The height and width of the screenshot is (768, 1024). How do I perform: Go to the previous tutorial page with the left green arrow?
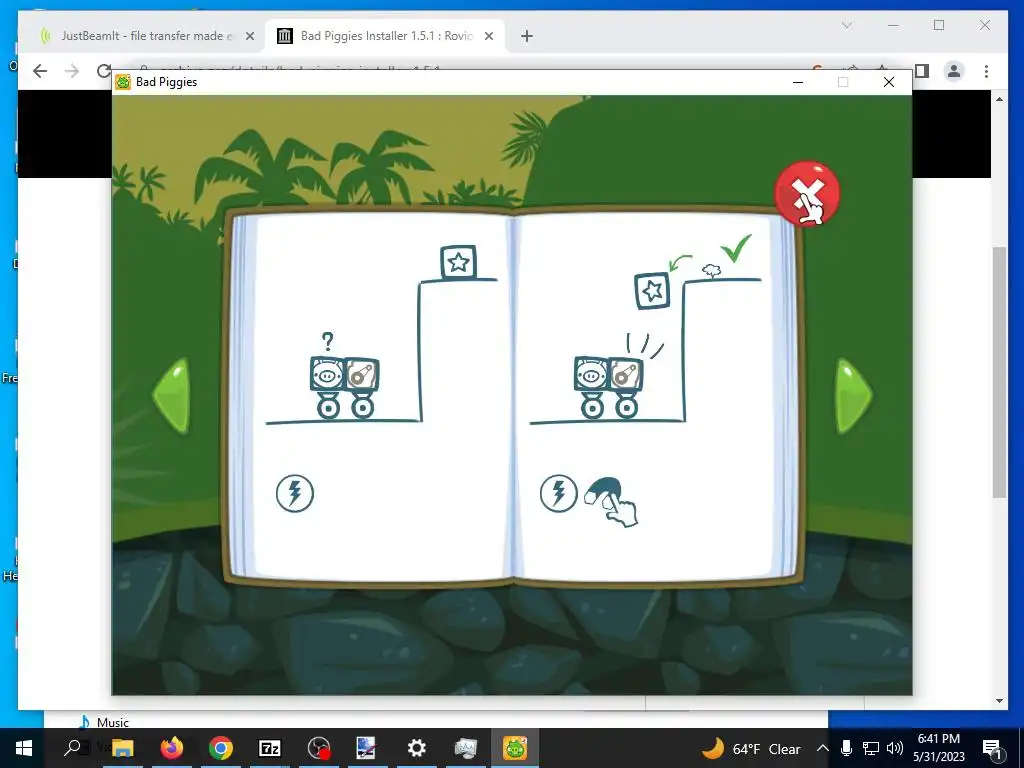172,395
